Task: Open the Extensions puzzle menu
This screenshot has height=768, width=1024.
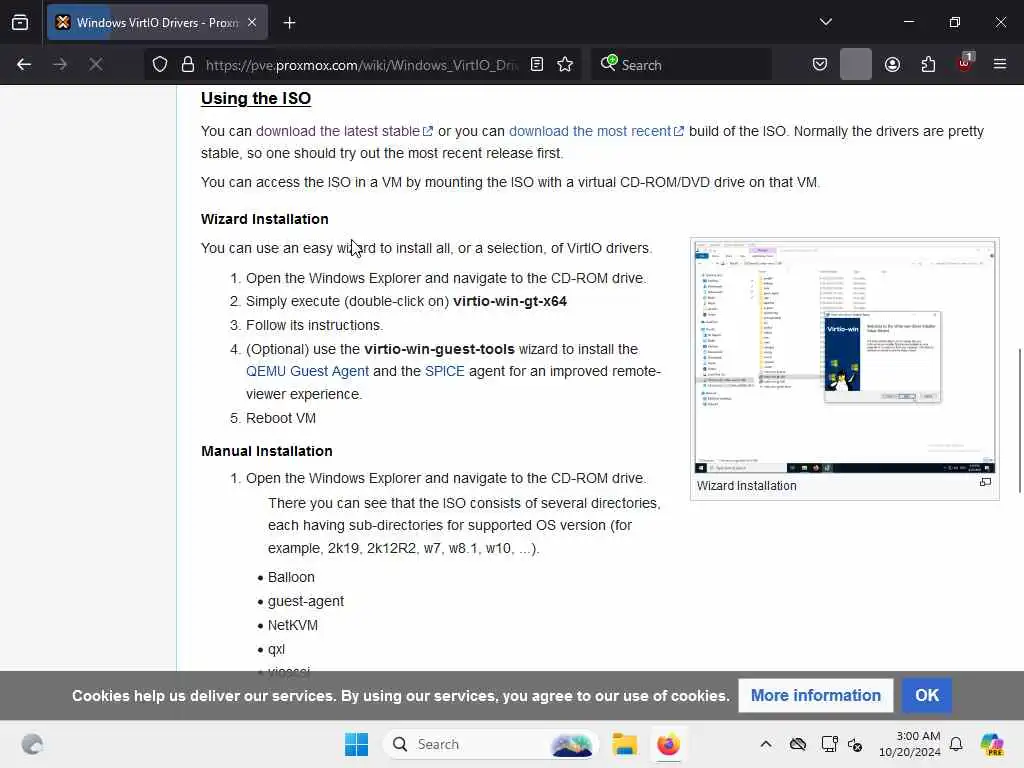Action: point(928,64)
